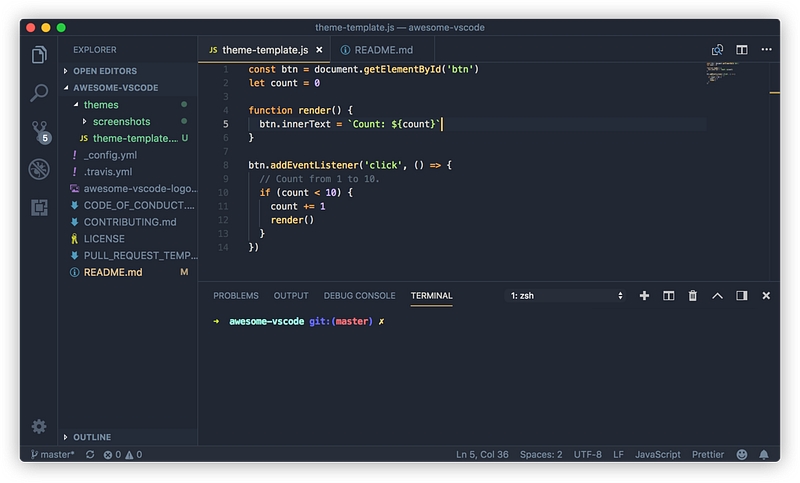The height and width of the screenshot is (483, 800).
Task: Open LICENSE file in explorer
Action: pyautogui.click(x=104, y=239)
